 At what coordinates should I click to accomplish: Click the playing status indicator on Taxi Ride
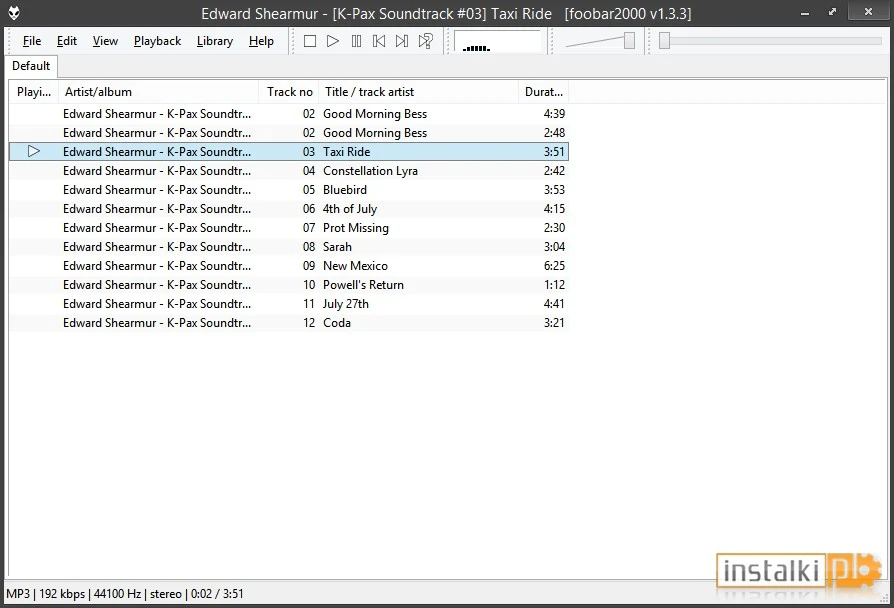point(33,151)
